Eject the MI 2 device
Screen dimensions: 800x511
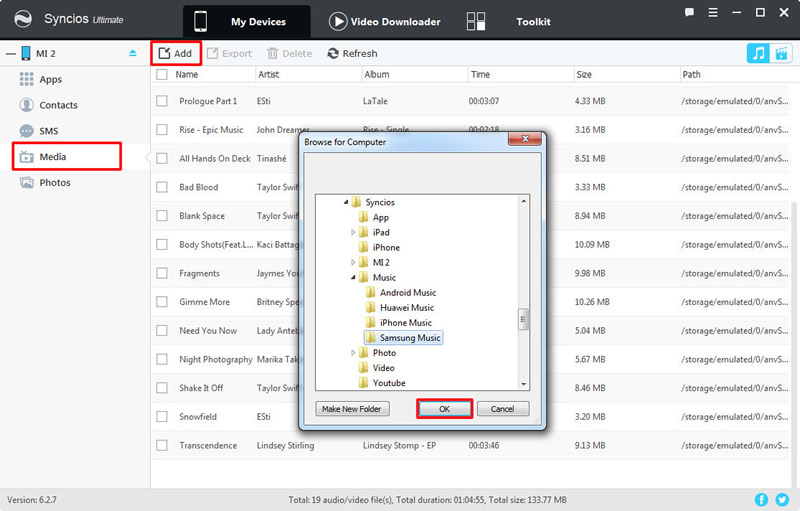(133, 53)
